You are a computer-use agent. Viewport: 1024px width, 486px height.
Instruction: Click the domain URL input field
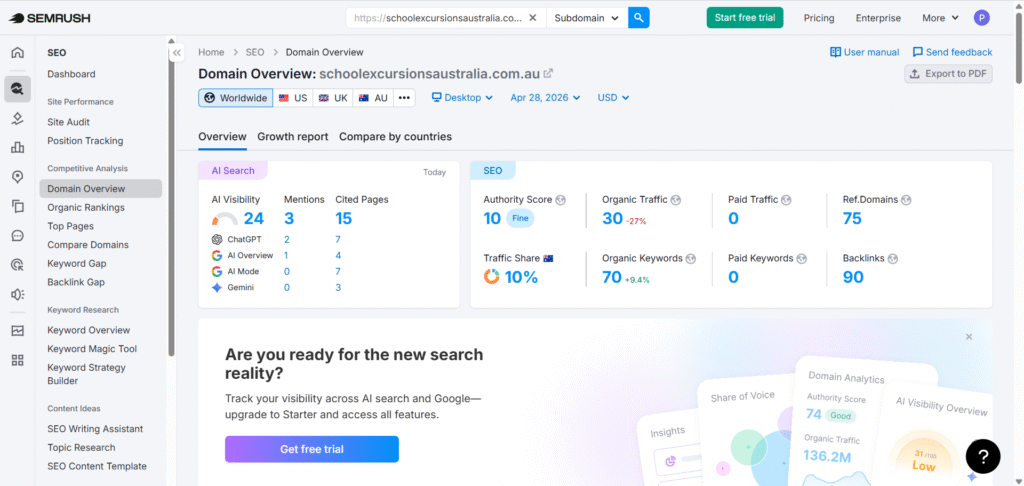438,18
